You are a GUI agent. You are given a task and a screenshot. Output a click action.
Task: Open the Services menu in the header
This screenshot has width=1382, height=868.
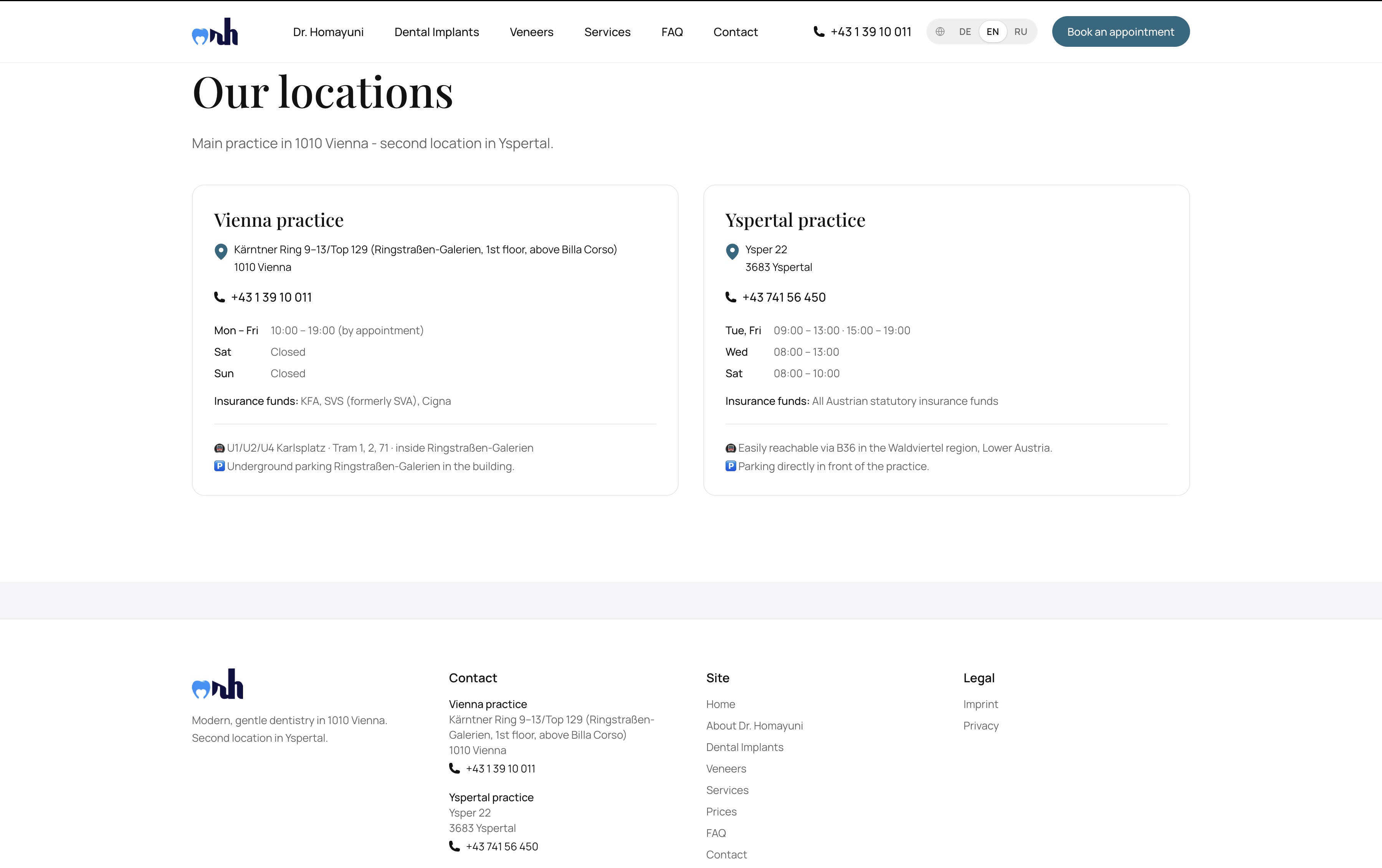[x=607, y=32]
